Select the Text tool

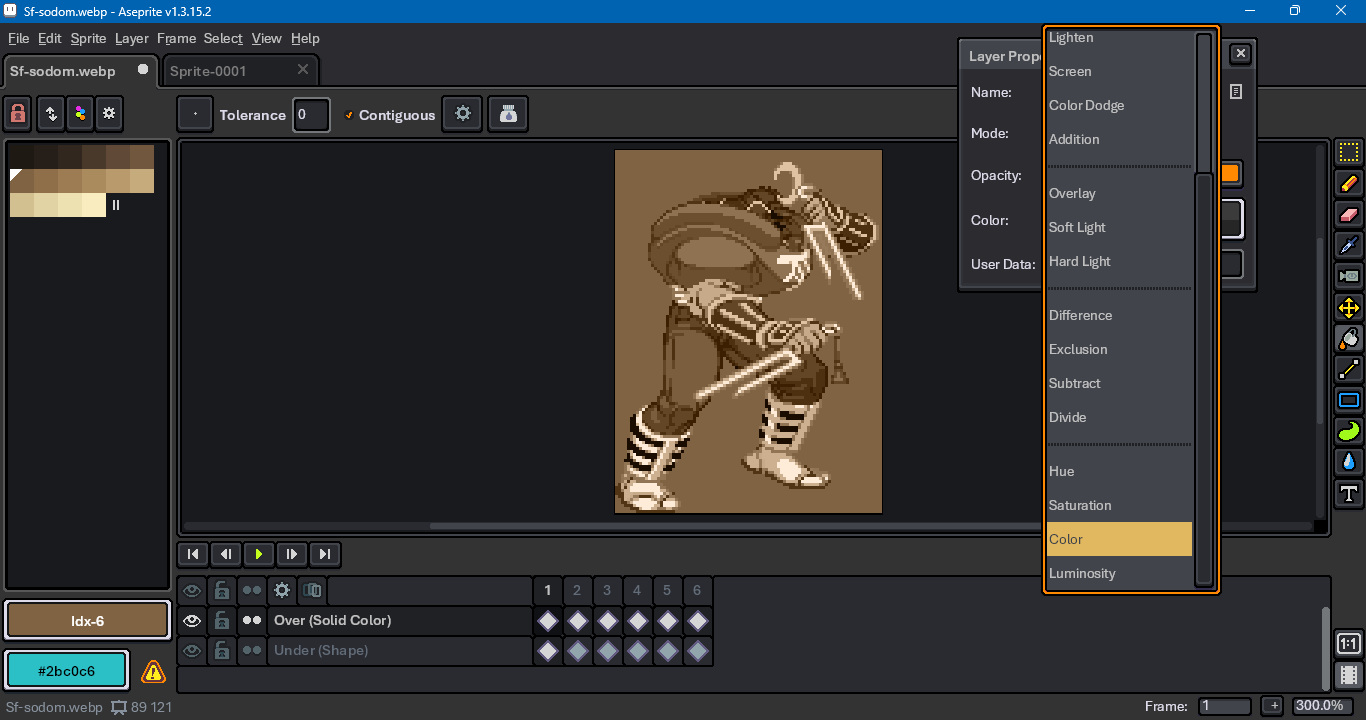point(1348,493)
